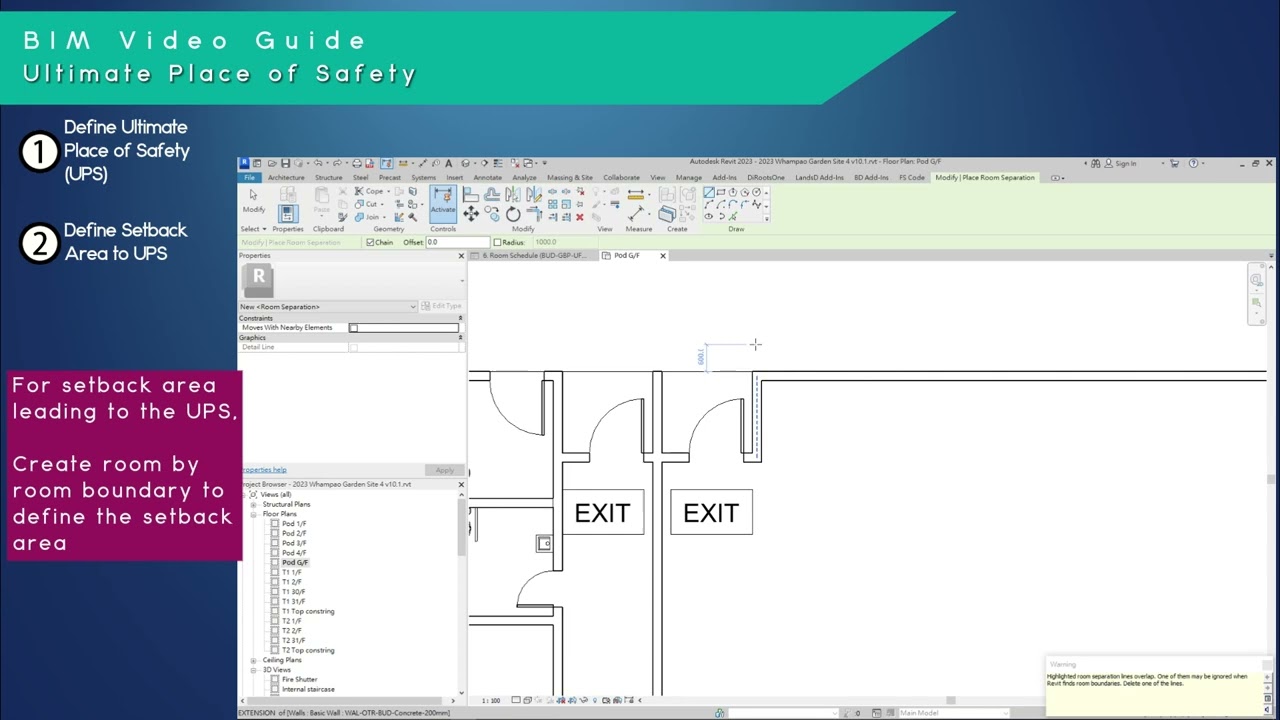Click the shopping cart icon in title bar
The height and width of the screenshot is (720, 1280).
pos(1174,163)
